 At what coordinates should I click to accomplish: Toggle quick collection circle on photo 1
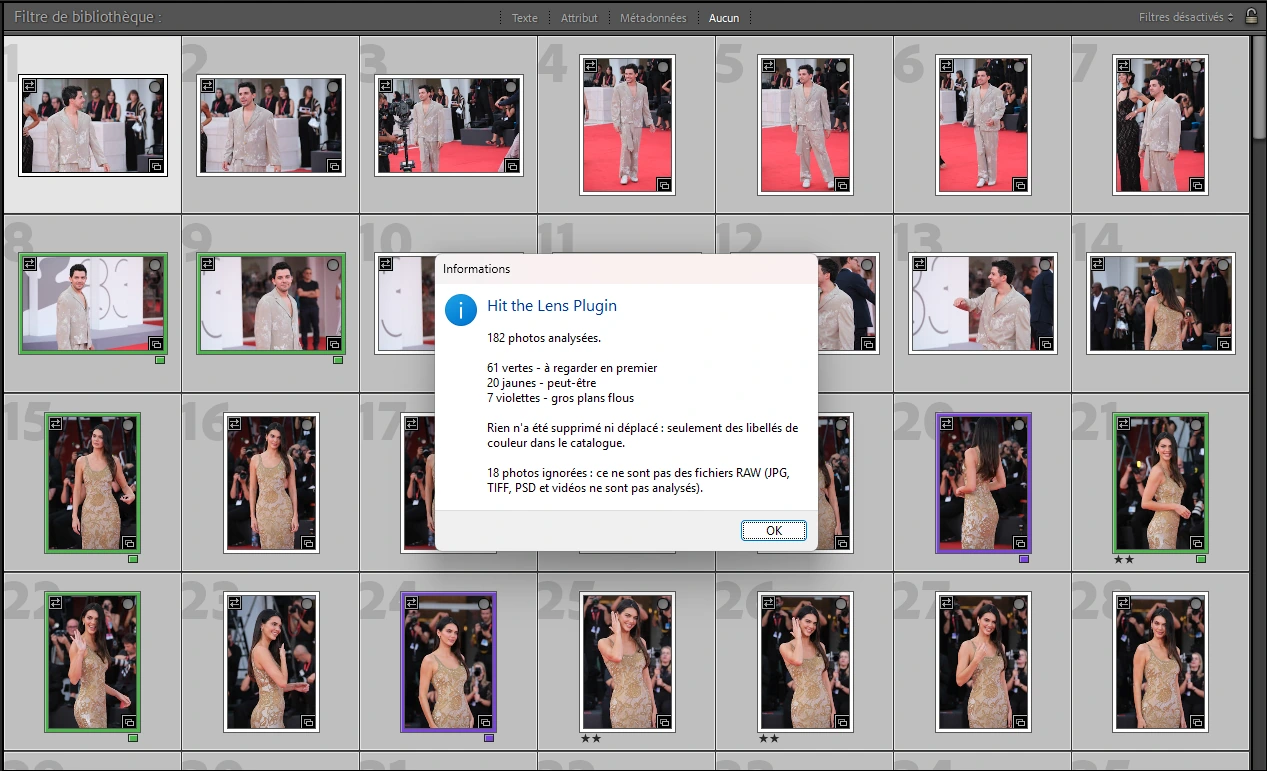155,87
